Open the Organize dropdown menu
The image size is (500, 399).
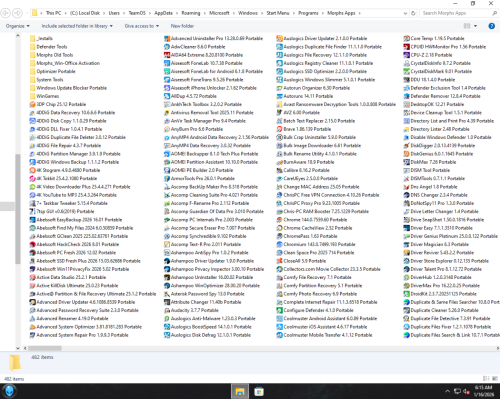[x=18, y=26]
